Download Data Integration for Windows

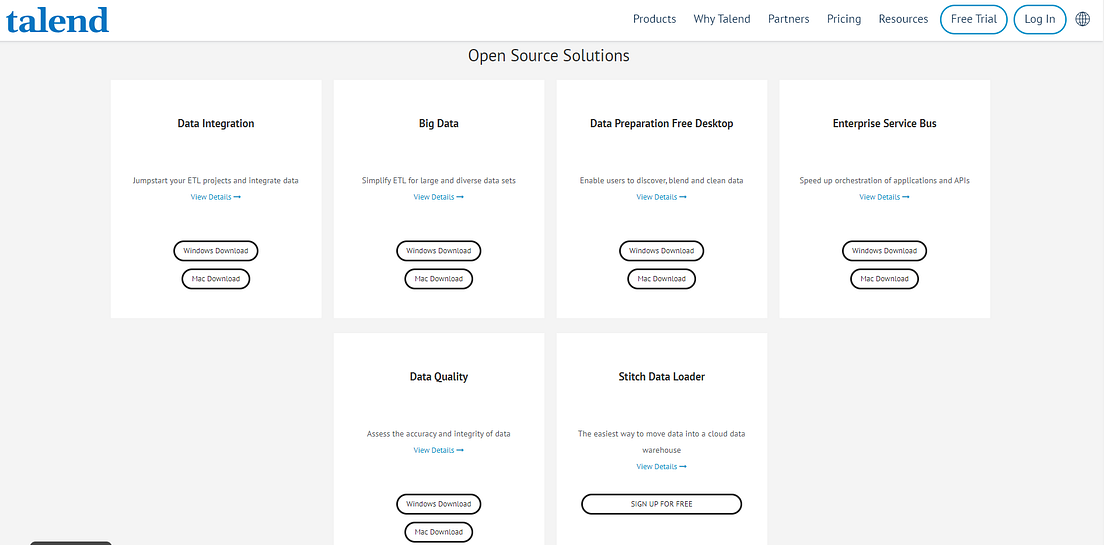click(x=215, y=251)
